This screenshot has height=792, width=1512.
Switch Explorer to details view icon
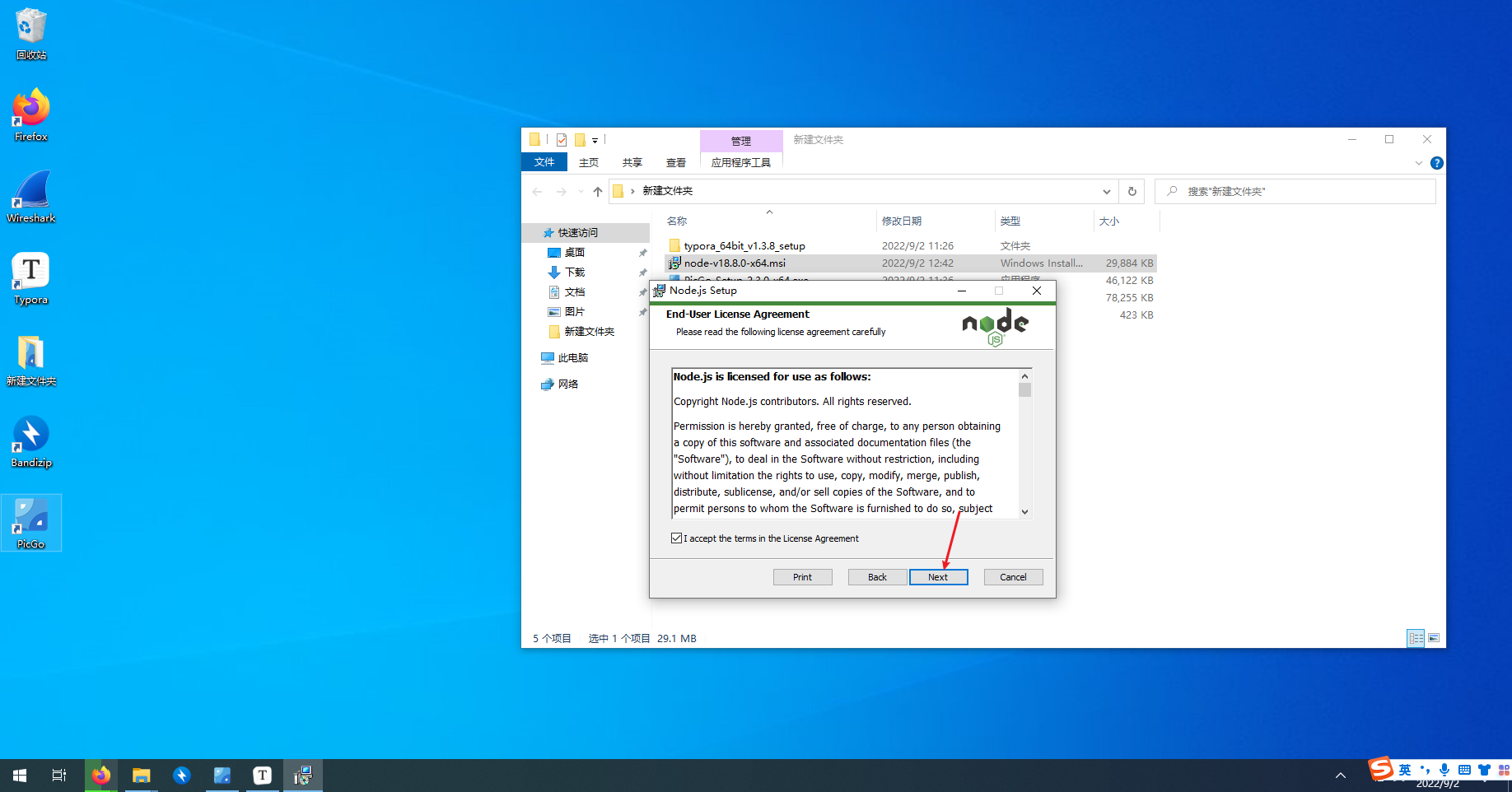pos(1416,638)
